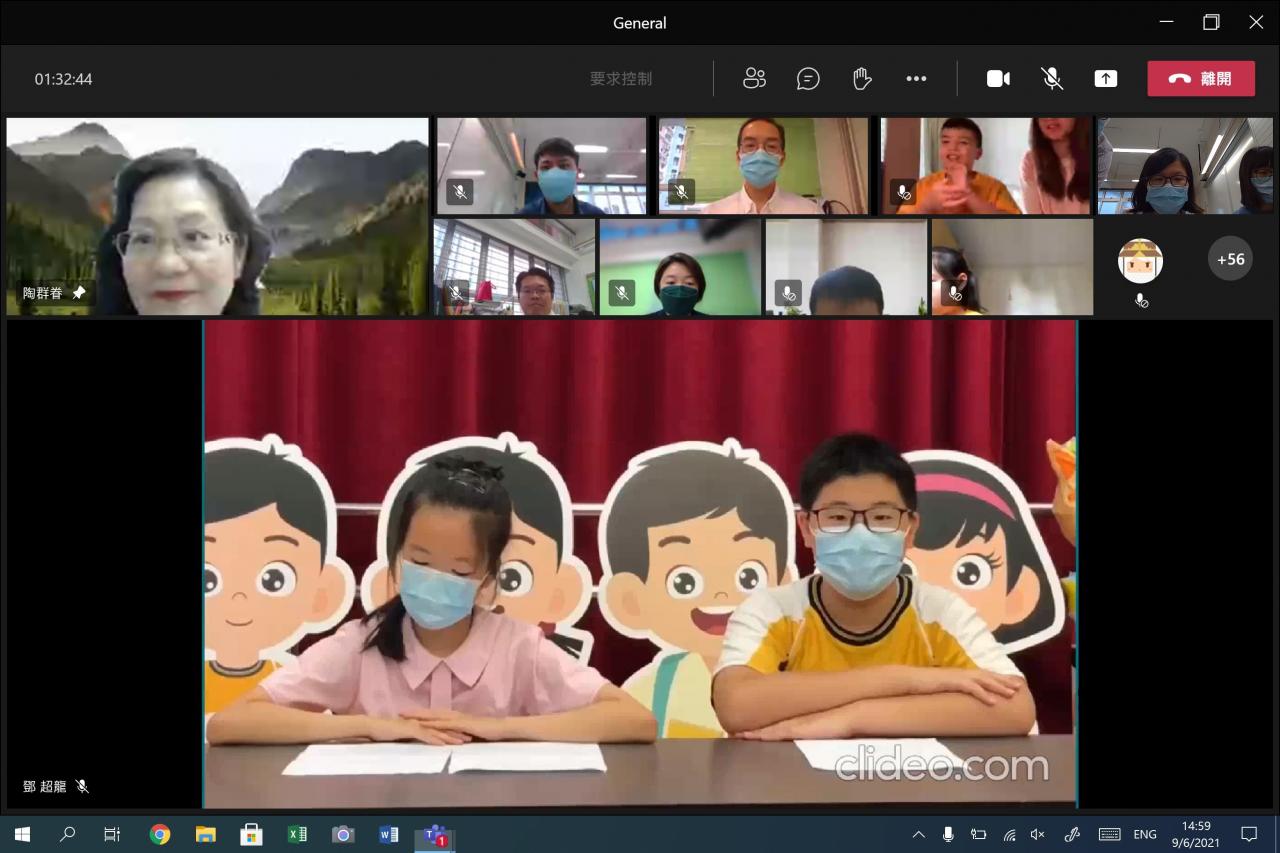Viewport: 1280px width, 853px height.
Task: Raise your hand in the meeting
Action: (x=862, y=79)
